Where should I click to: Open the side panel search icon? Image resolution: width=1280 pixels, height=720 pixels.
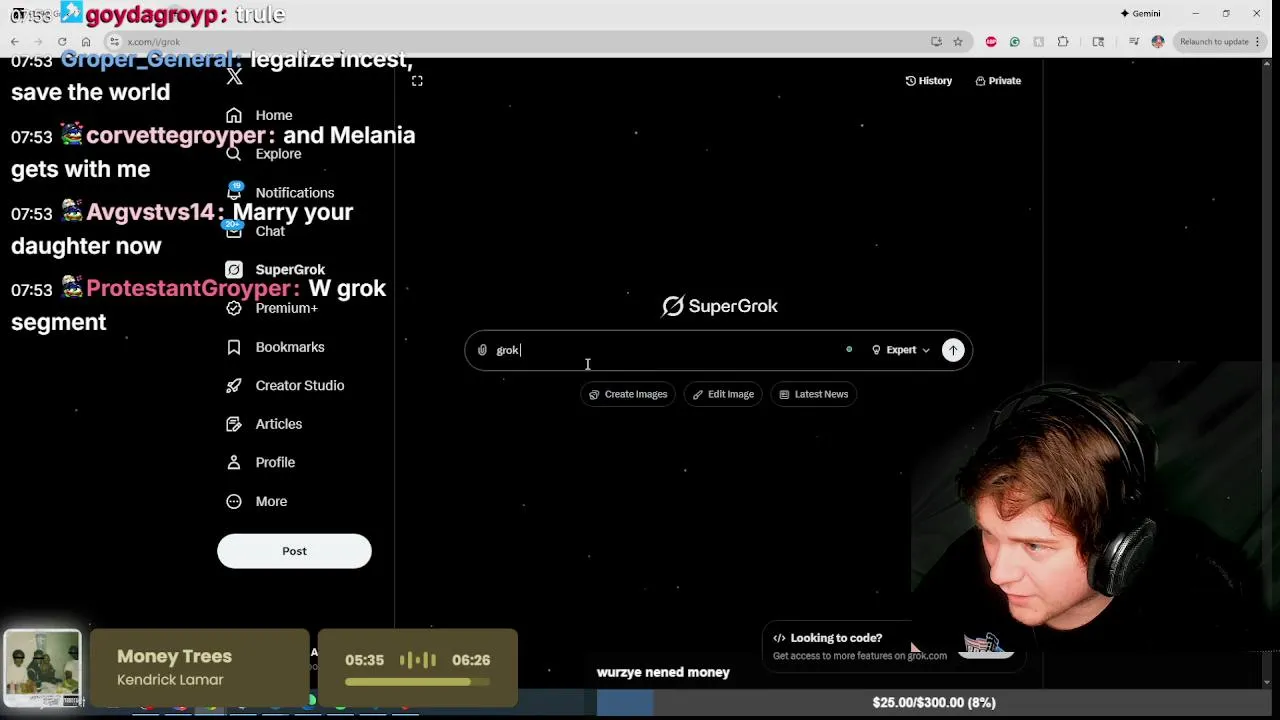(x=1098, y=42)
